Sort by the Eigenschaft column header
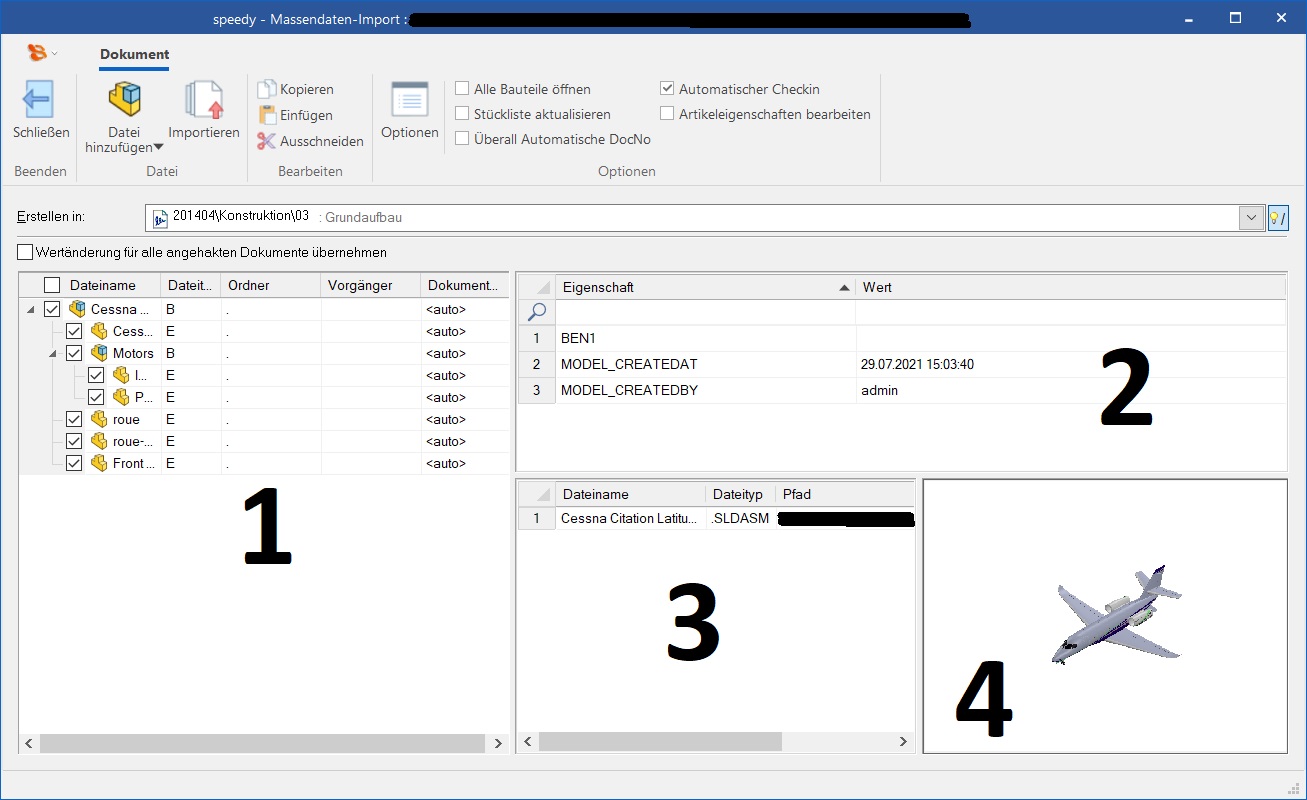 (700, 287)
